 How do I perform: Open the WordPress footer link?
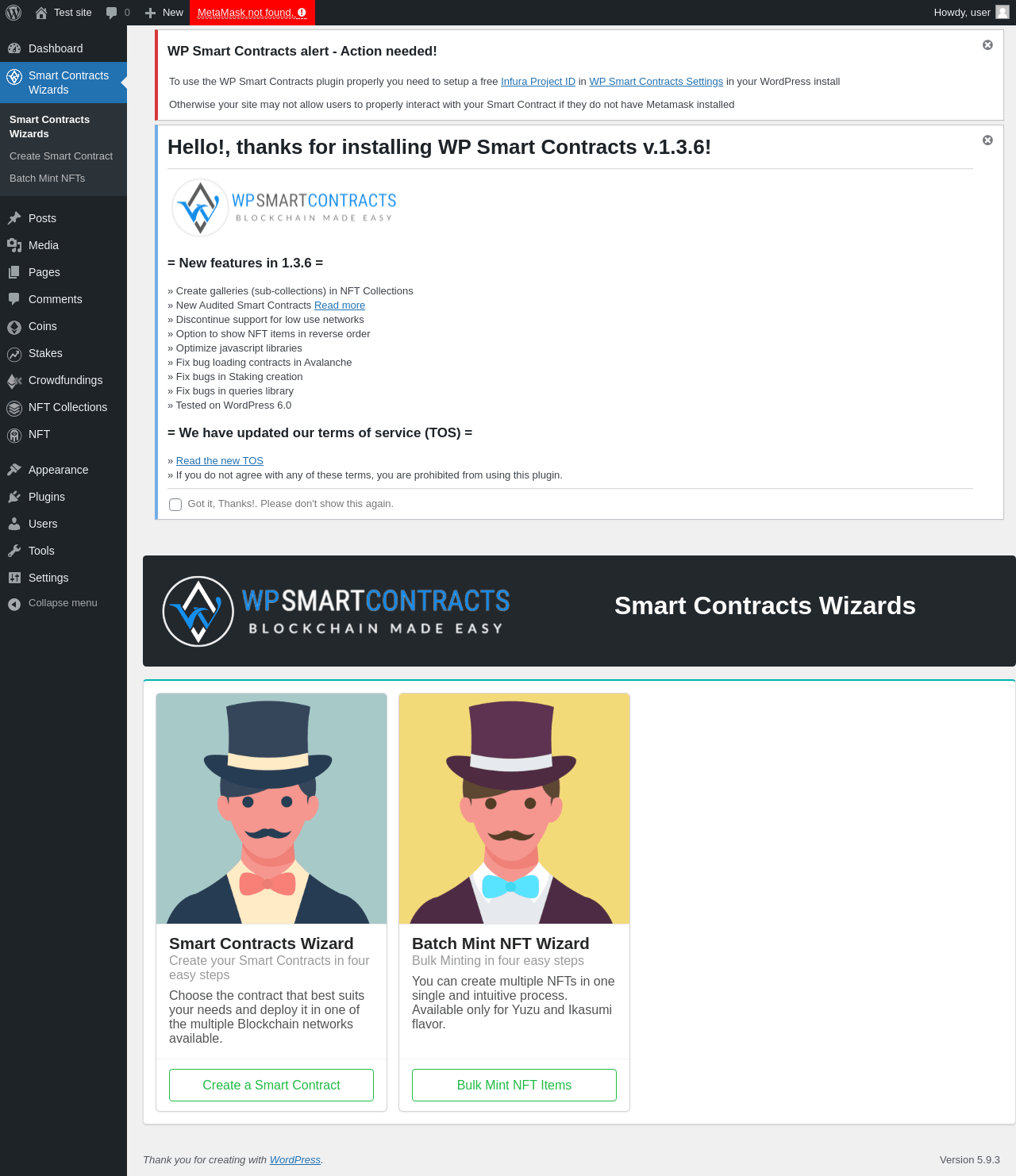coord(295,1160)
